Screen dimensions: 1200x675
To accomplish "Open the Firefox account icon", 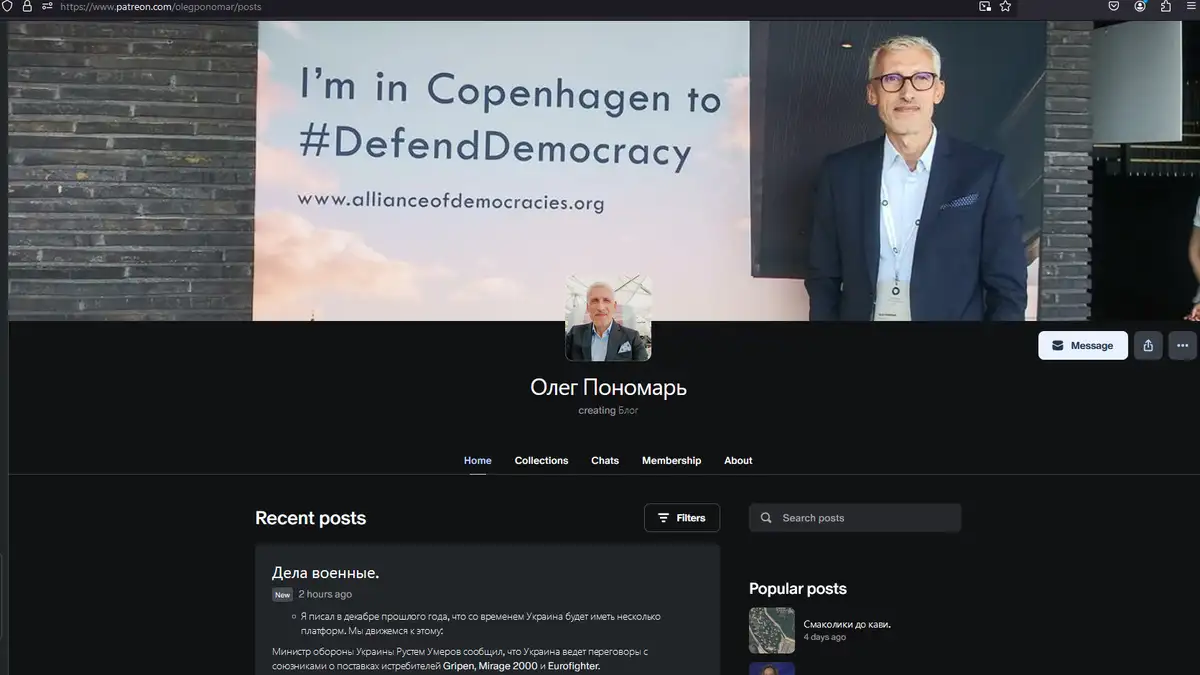I will (x=1140, y=6).
